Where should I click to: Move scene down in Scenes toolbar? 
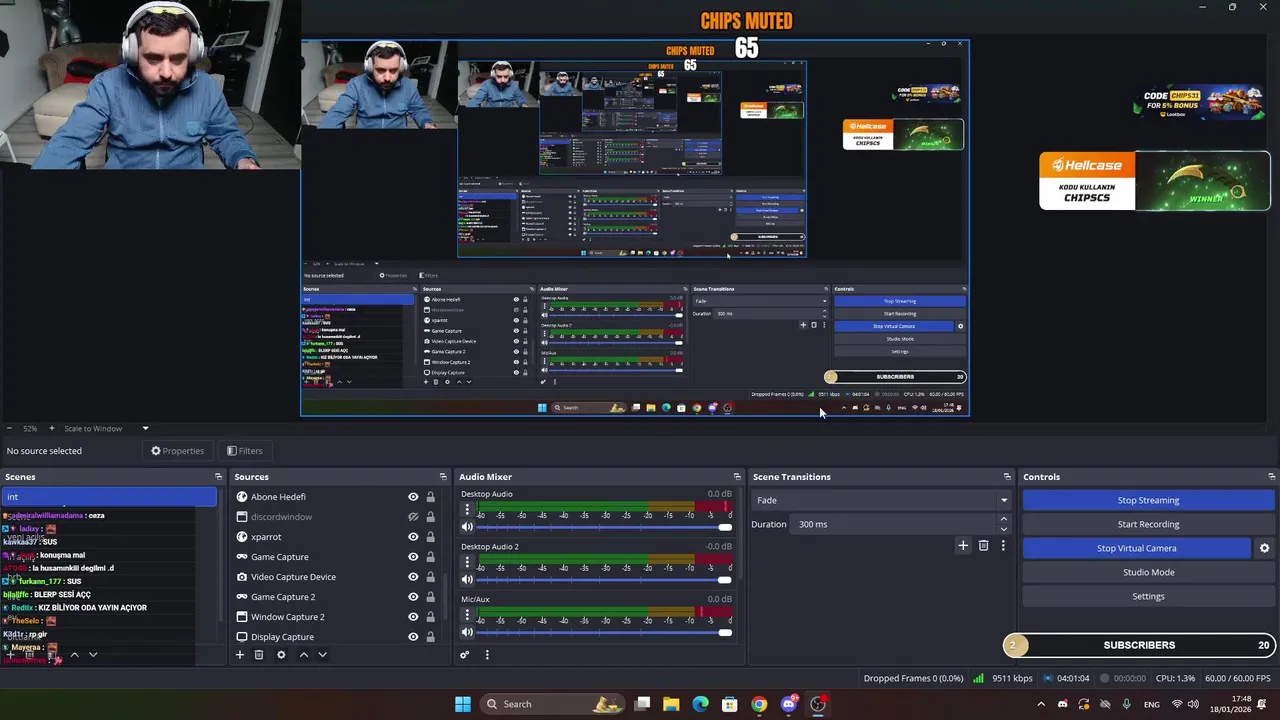click(x=93, y=655)
